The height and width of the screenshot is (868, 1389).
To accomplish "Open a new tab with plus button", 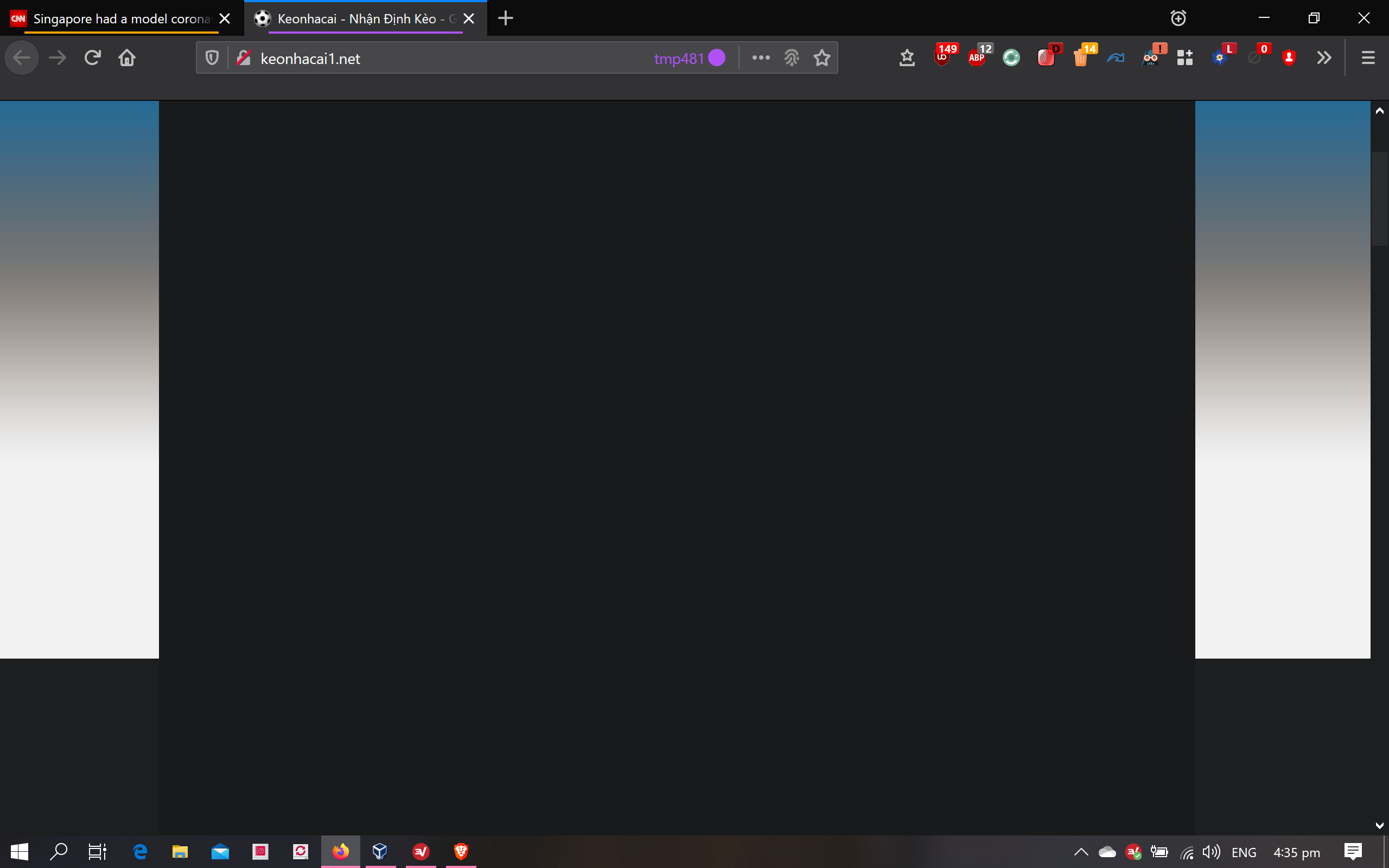I will (505, 18).
